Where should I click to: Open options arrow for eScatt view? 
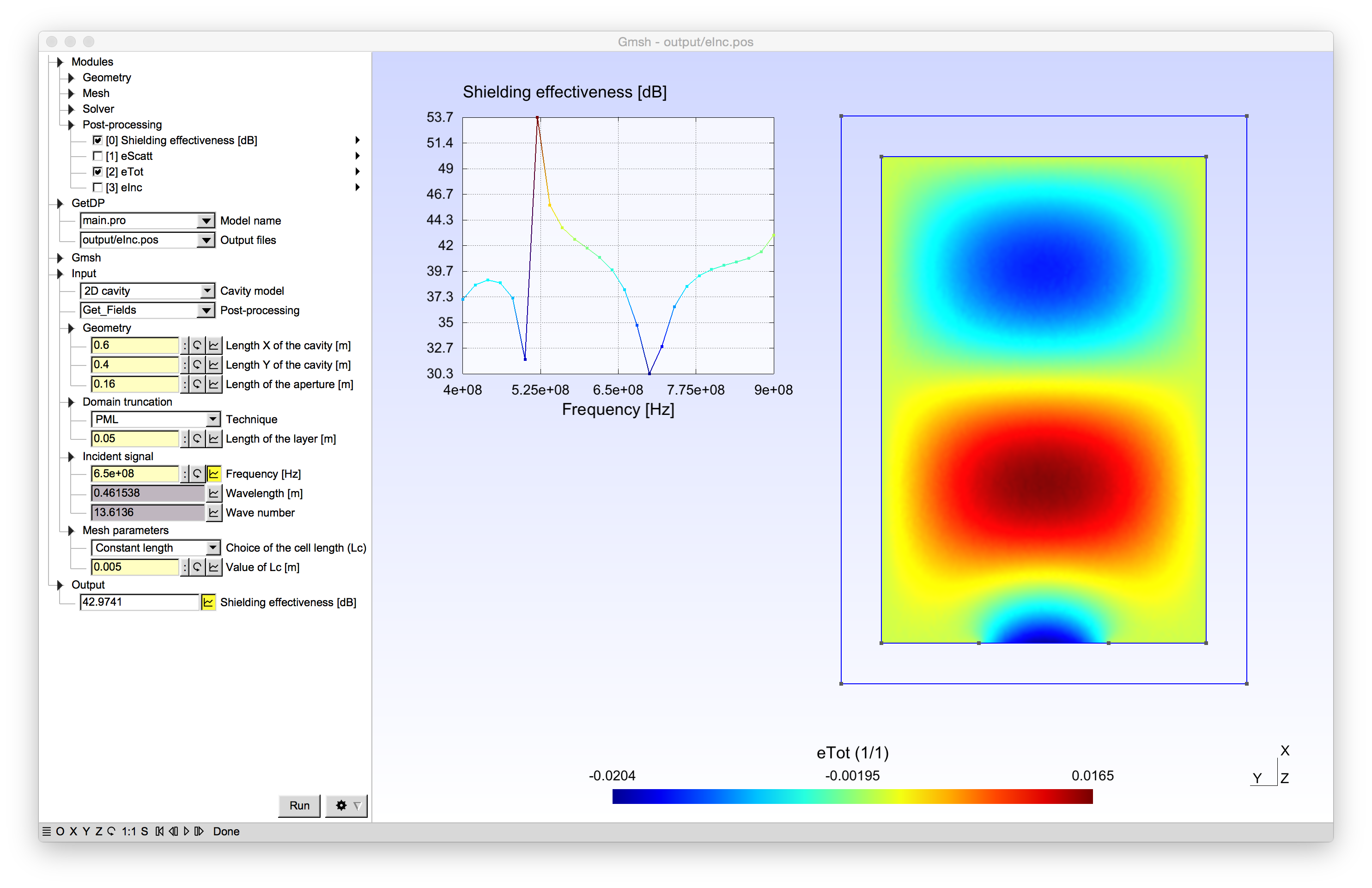tap(358, 156)
